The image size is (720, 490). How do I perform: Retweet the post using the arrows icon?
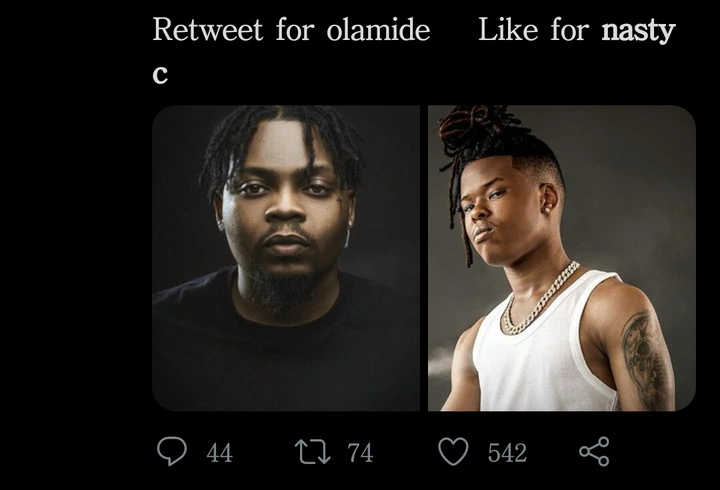click(312, 451)
